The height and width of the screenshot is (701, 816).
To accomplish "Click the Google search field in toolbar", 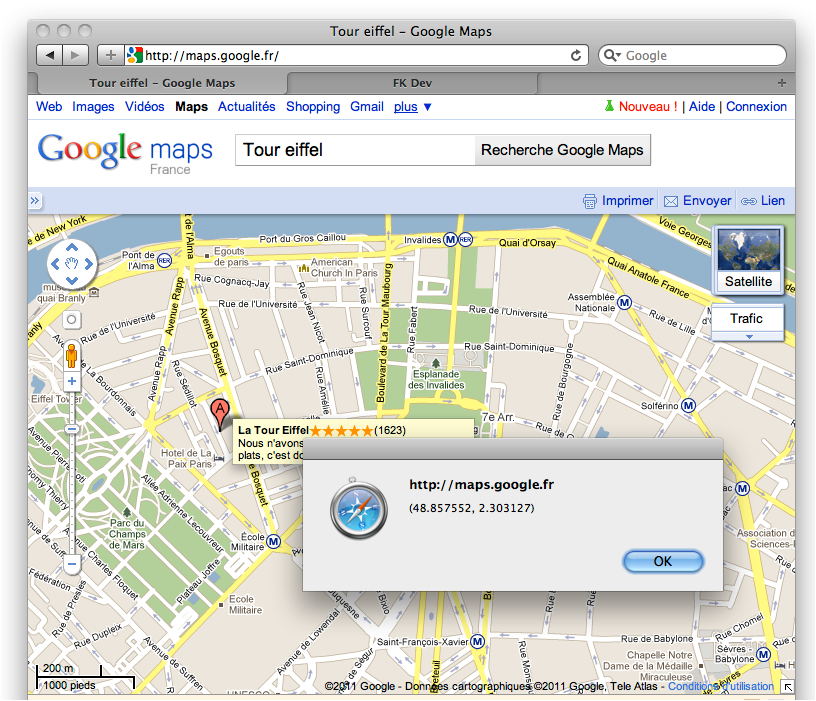I will [692, 55].
